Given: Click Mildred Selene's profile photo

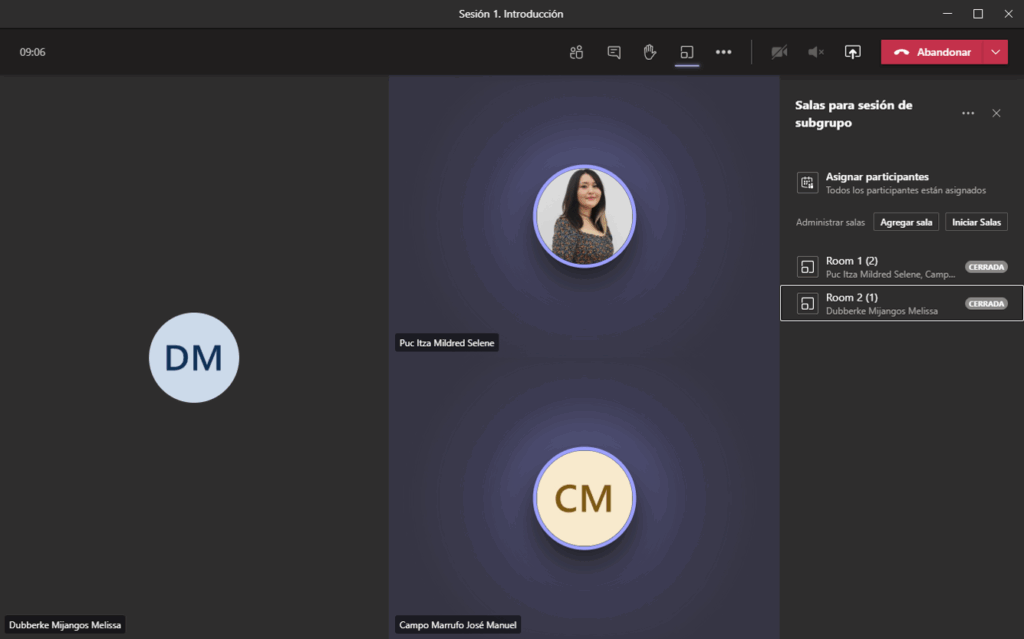Looking at the screenshot, I should pyautogui.click(x=584, y=216).
